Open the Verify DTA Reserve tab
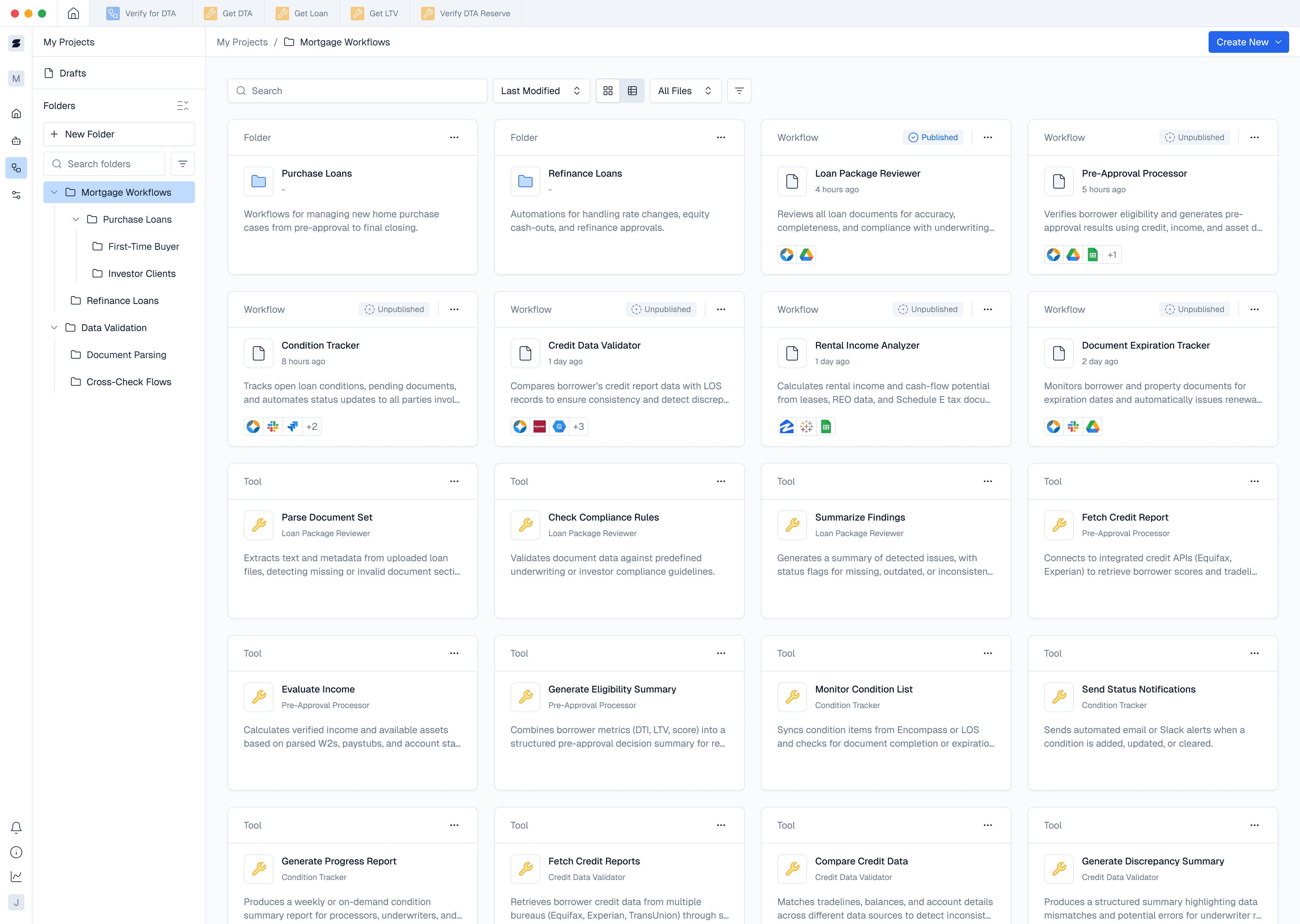 point(465,14)
